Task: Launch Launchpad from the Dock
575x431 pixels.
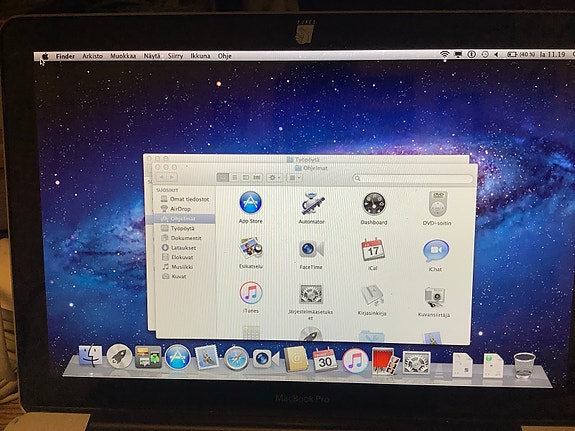Action: point(120,356)
